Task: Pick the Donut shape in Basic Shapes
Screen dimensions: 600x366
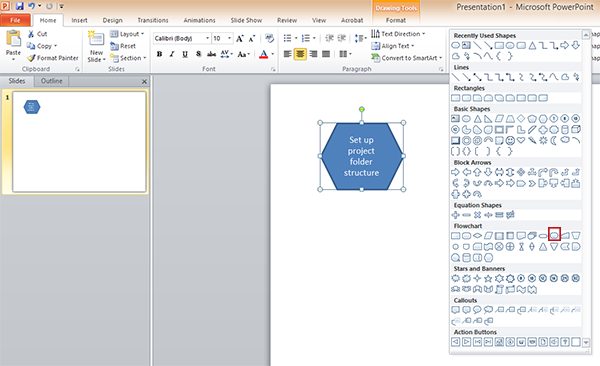Action: (x=466, y=141)
